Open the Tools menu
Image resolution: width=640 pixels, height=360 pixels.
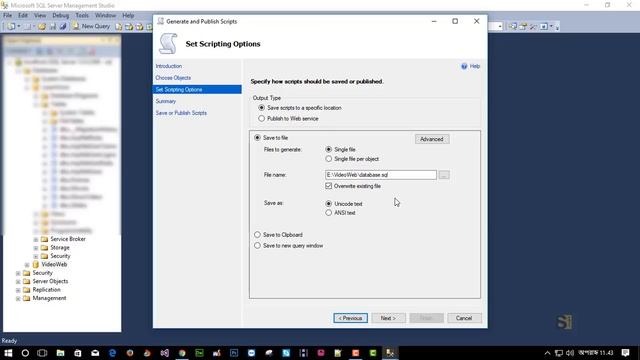point(82,16)
